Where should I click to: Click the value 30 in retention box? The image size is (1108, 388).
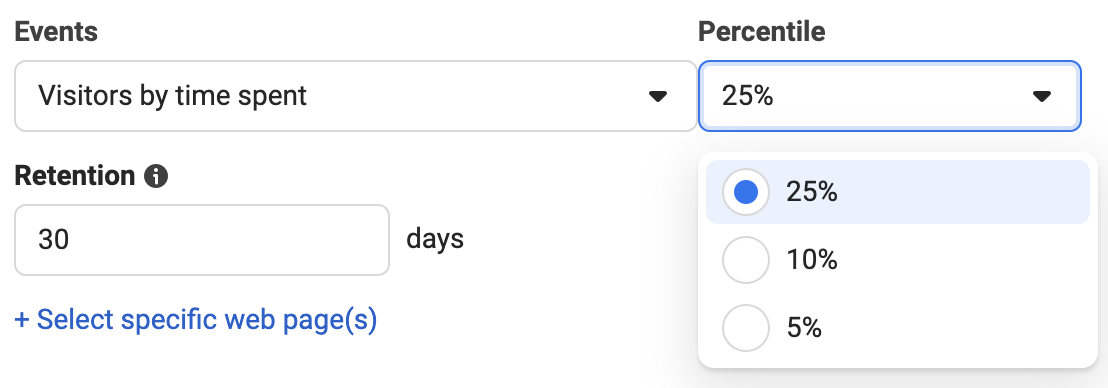tap(54, 240)
